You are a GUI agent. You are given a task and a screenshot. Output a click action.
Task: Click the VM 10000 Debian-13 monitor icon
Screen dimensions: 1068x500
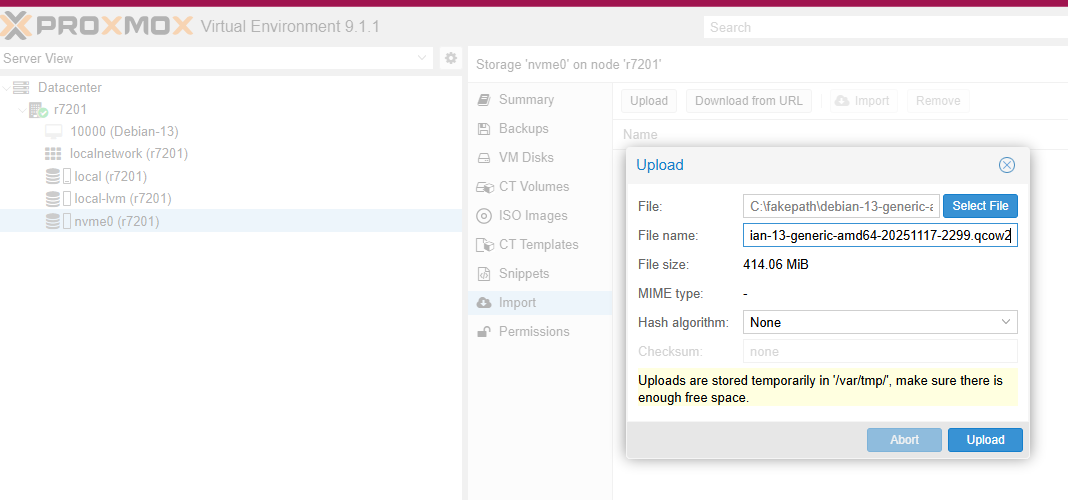click(x=54, y=132)
